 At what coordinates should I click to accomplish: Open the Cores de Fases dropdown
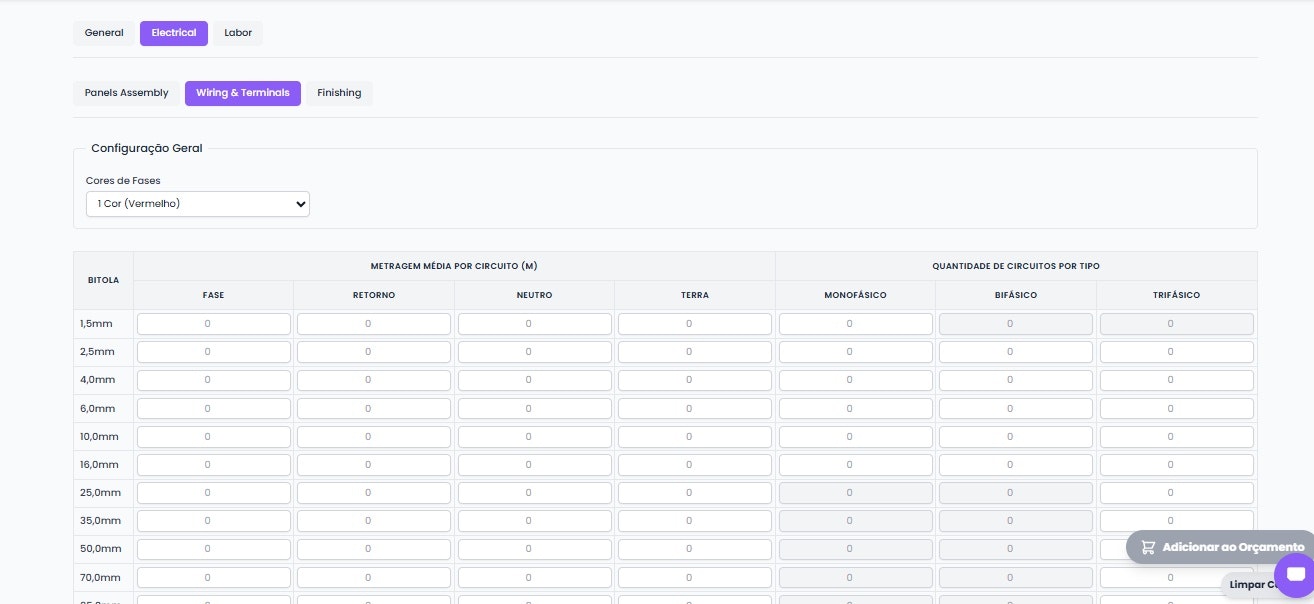198,204
